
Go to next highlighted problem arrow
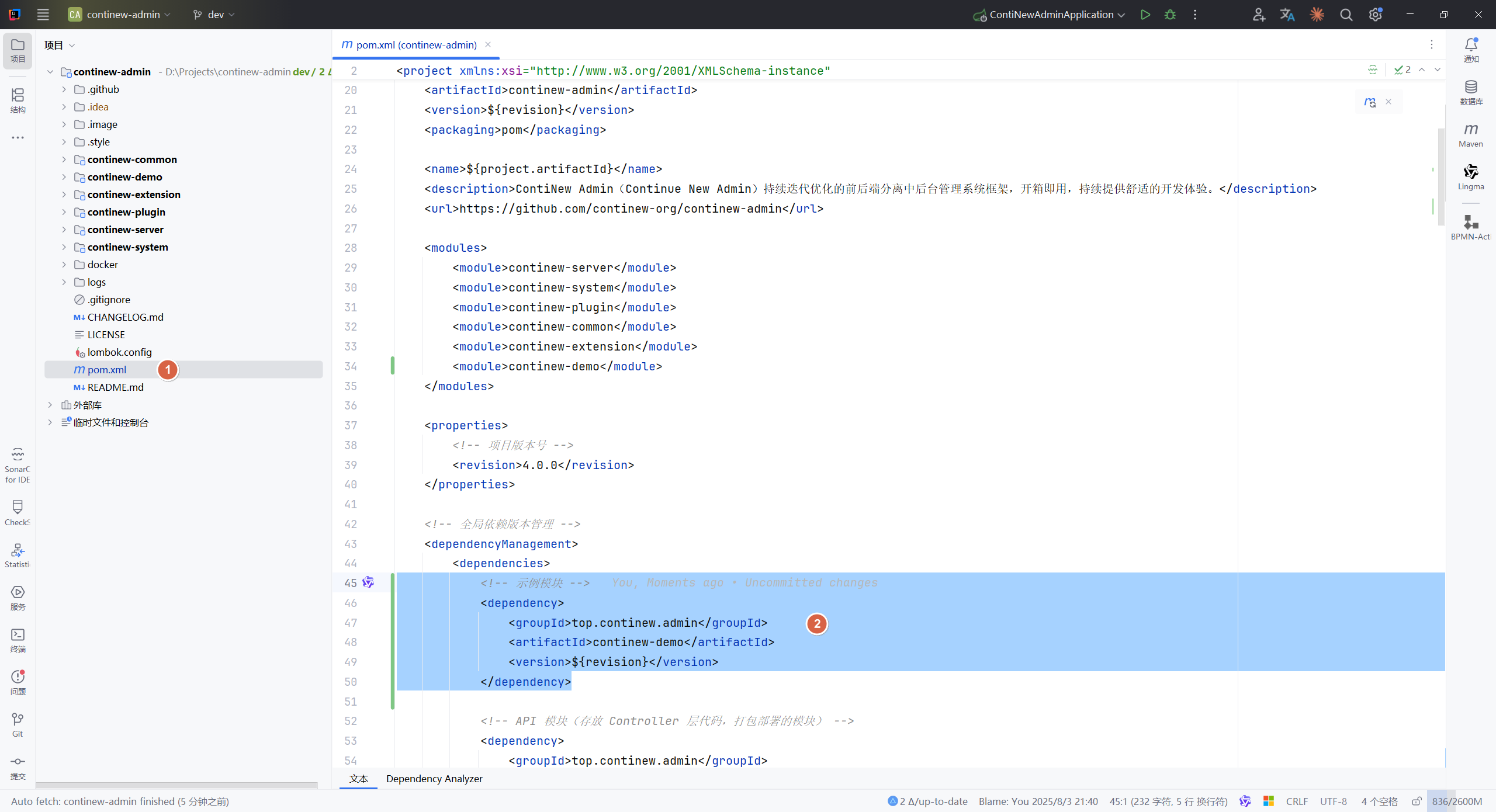point(1437,70)
